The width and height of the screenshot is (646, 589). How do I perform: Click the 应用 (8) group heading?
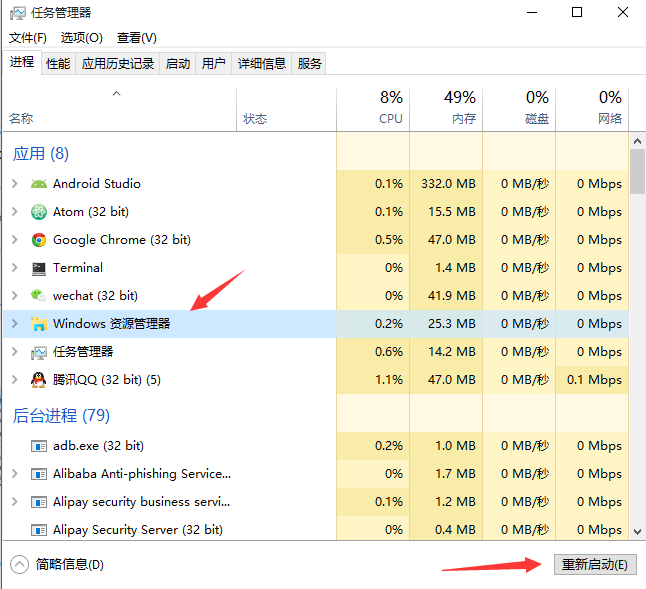(41, 154)
